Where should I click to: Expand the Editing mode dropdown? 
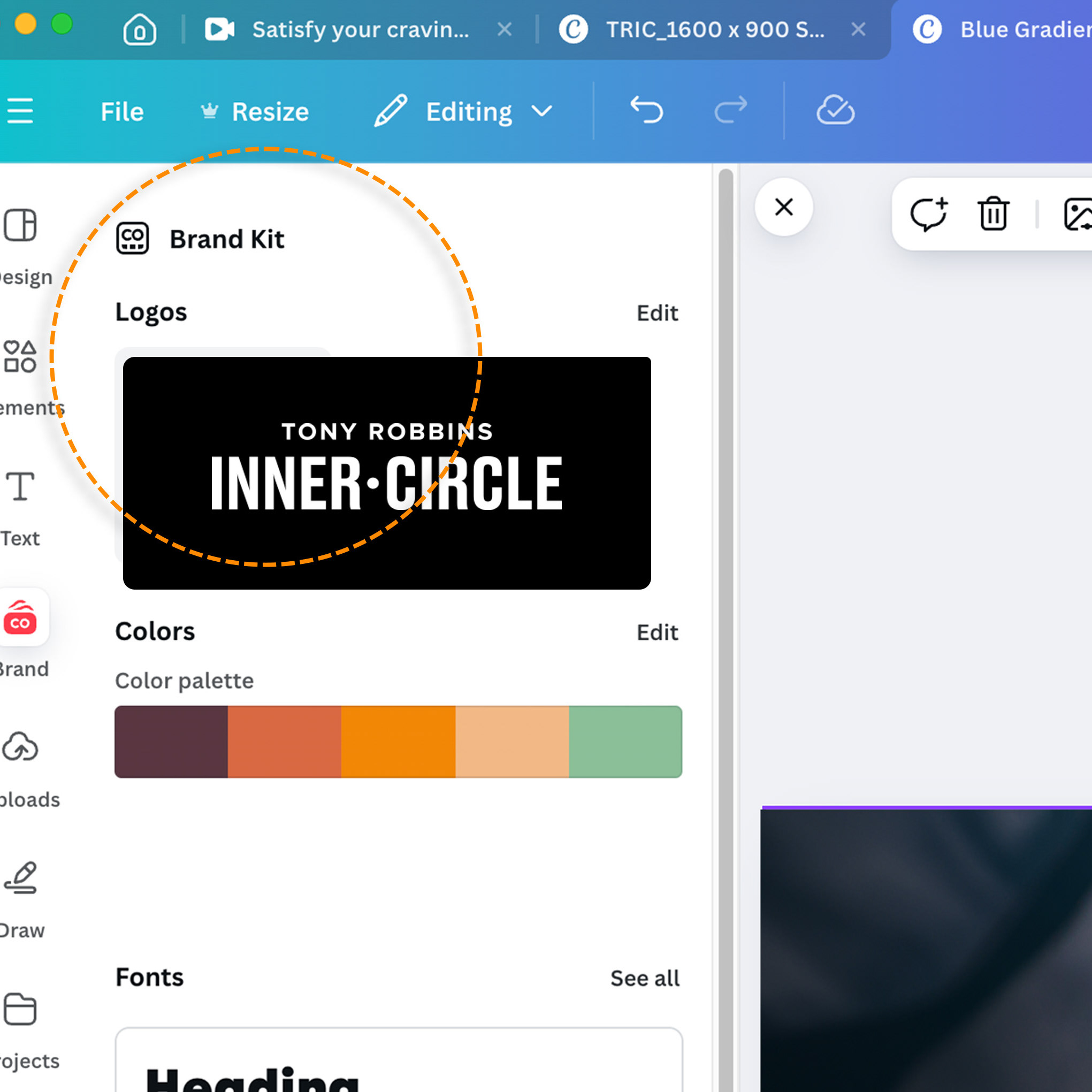tap(463, 111)
